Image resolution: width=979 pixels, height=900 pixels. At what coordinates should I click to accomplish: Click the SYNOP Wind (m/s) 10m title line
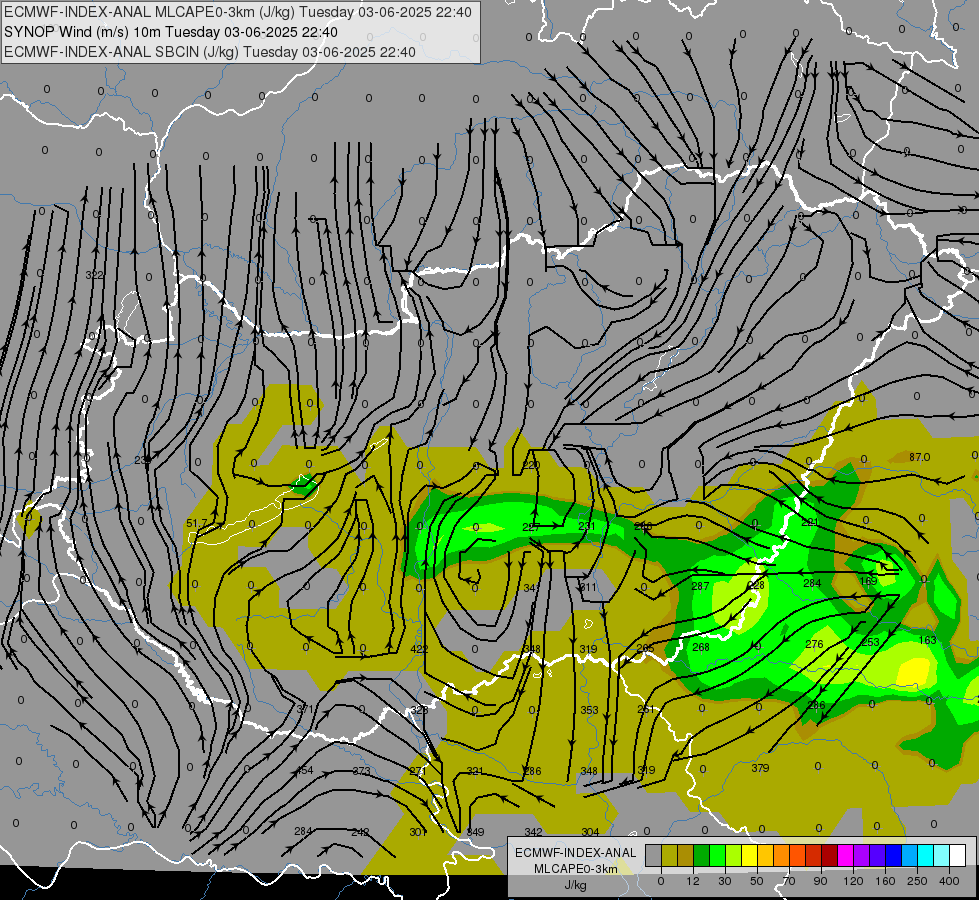click(171, 32)
